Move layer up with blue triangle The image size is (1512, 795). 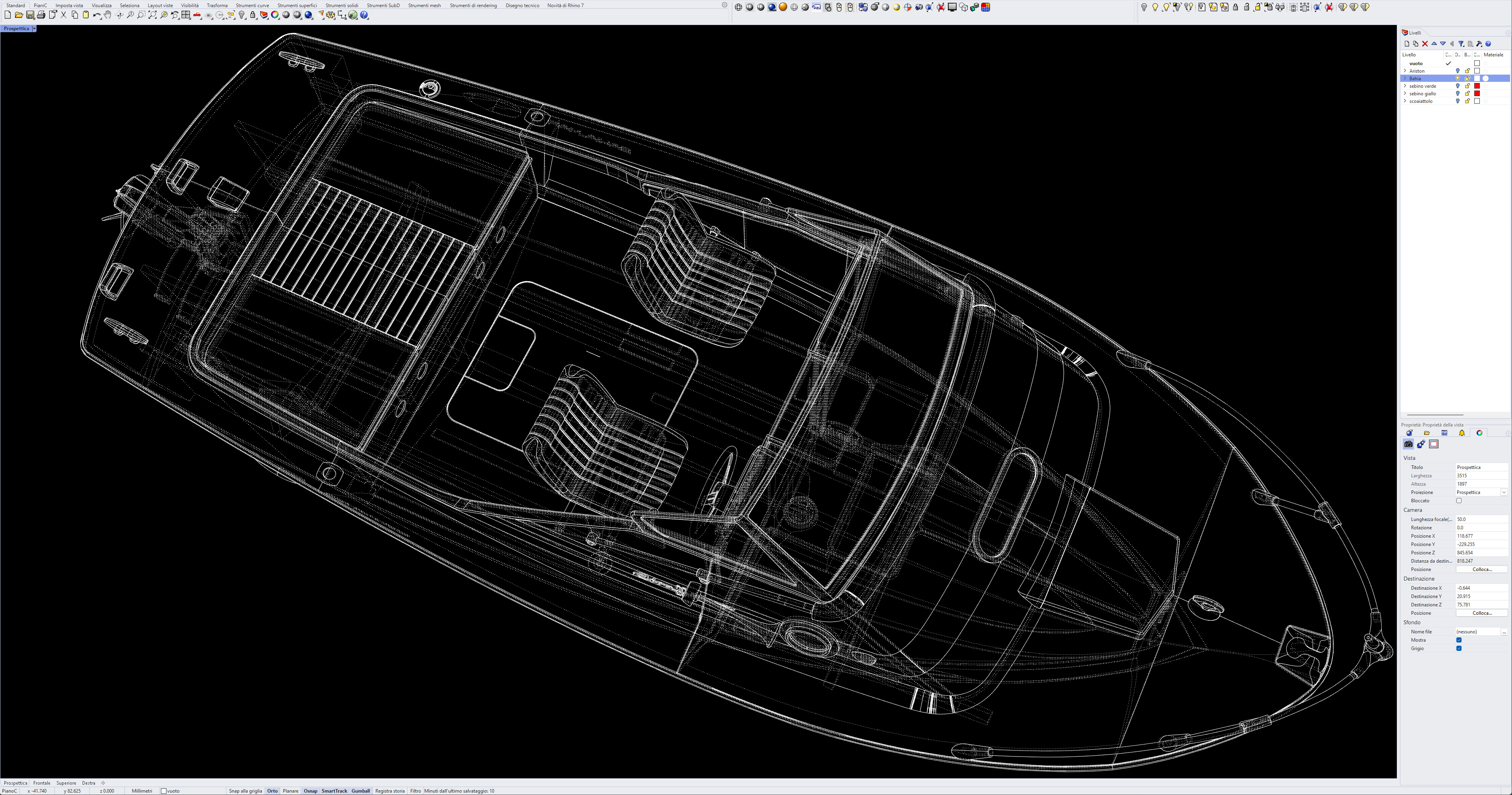[1434, 44]
